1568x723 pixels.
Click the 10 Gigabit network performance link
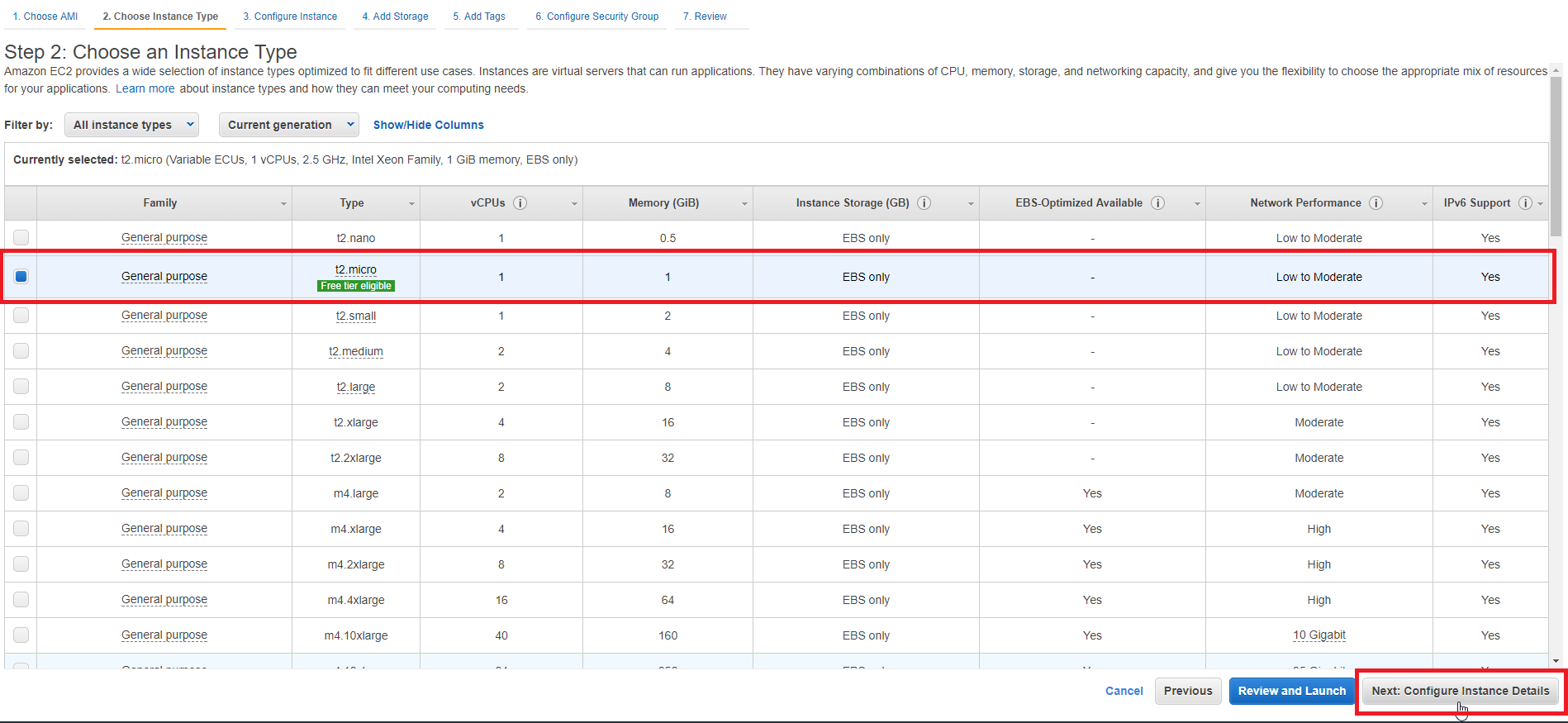[x=1319, y=635]
